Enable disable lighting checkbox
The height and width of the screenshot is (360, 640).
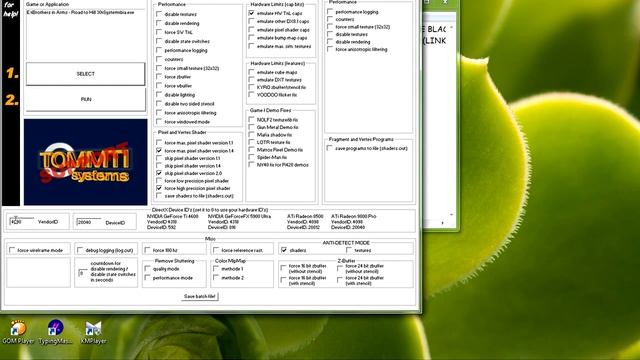tap(159, 95)
